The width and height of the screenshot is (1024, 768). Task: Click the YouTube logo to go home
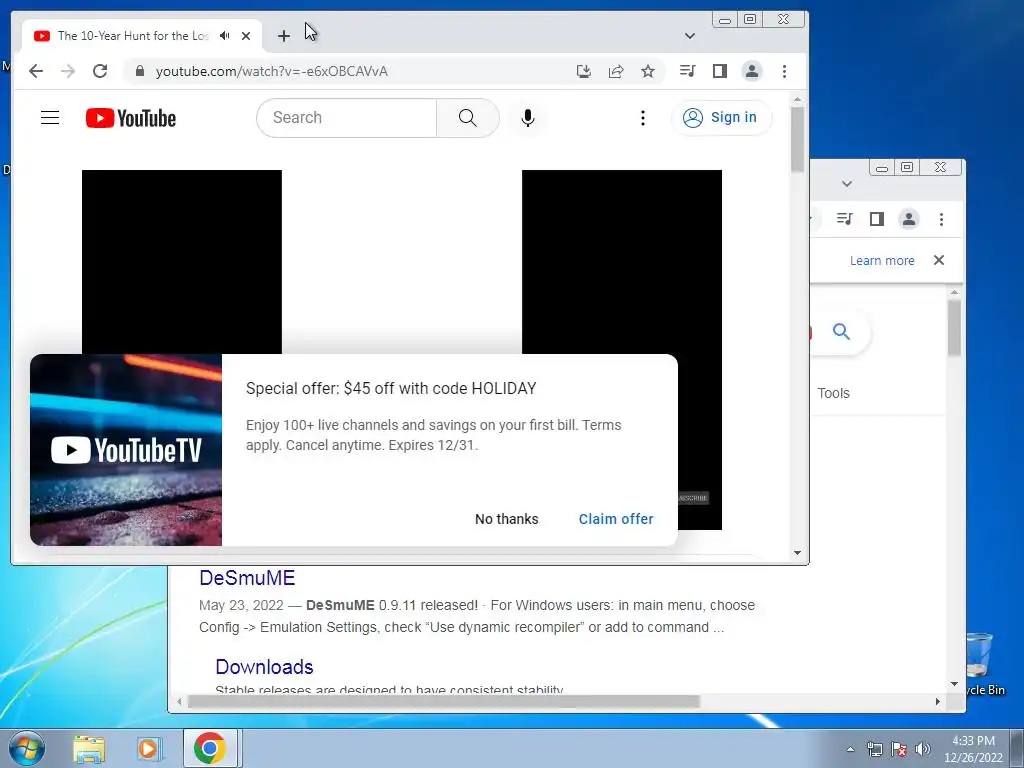[x=131, y=118]
